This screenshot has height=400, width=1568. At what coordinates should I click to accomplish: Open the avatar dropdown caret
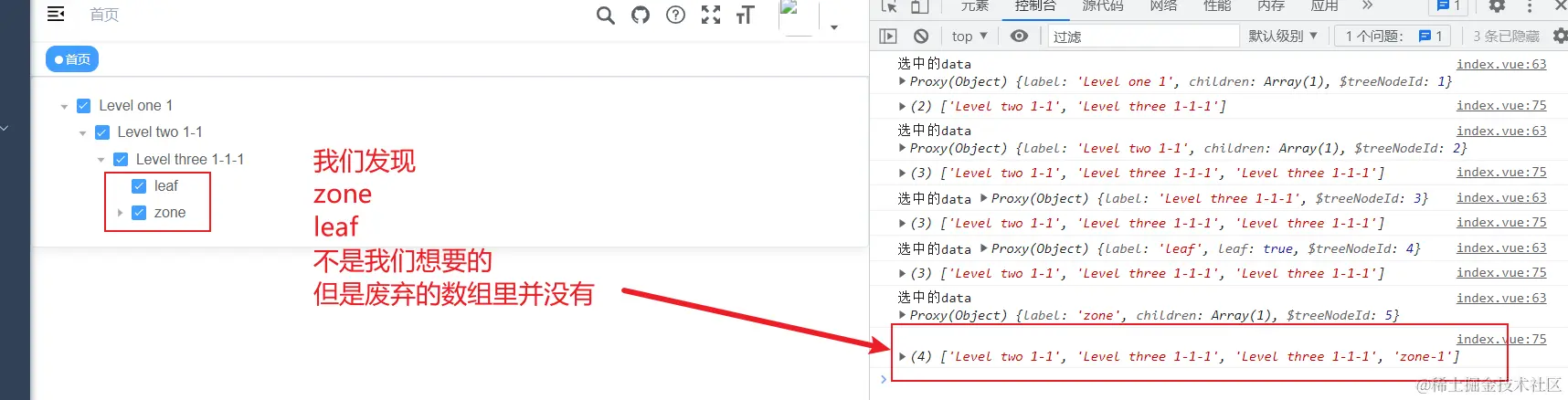coord(834,27)
